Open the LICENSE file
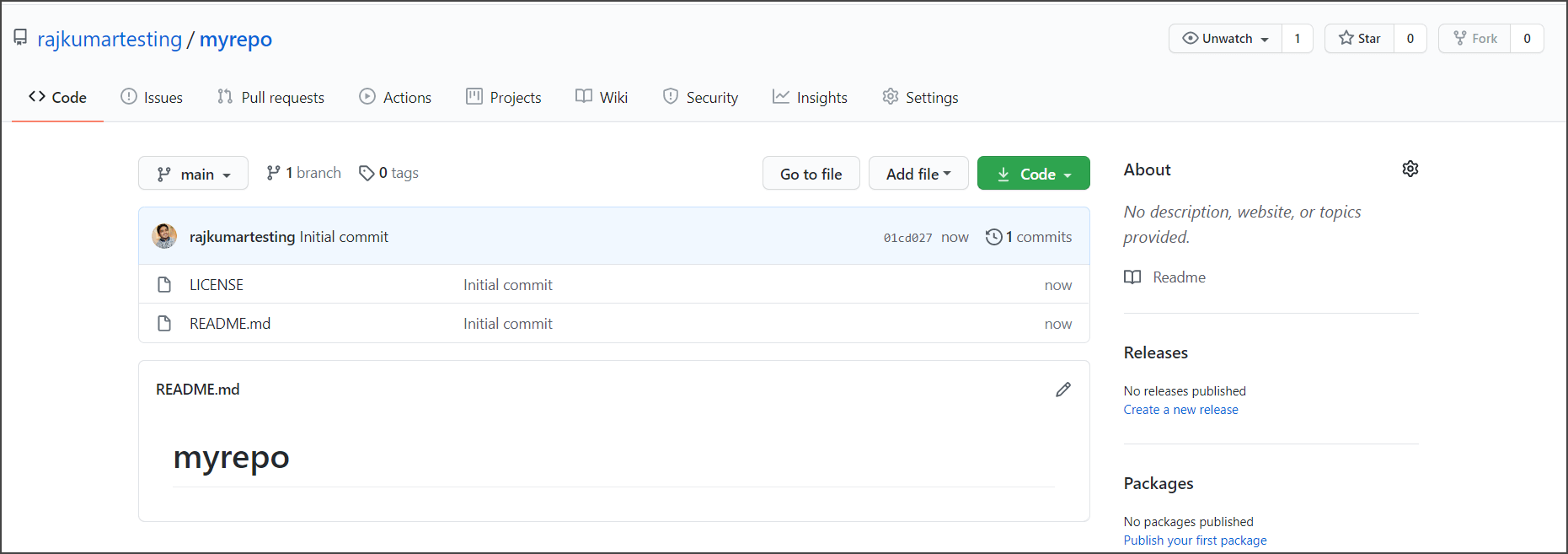The image size is (1568, 554). click(x=217, y=285)
